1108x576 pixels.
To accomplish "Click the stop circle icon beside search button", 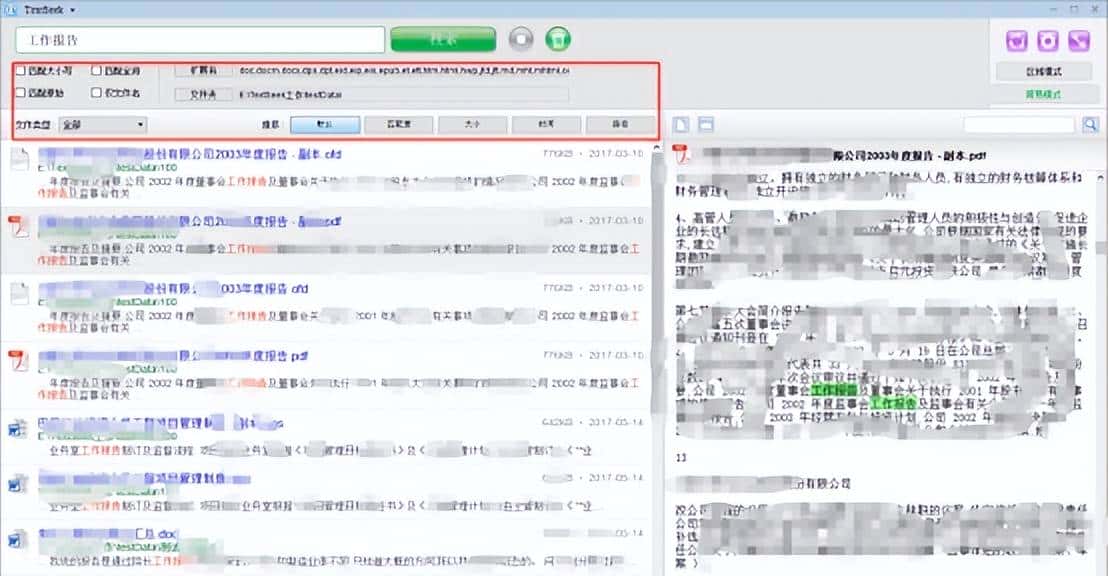I will coord(521,40).
